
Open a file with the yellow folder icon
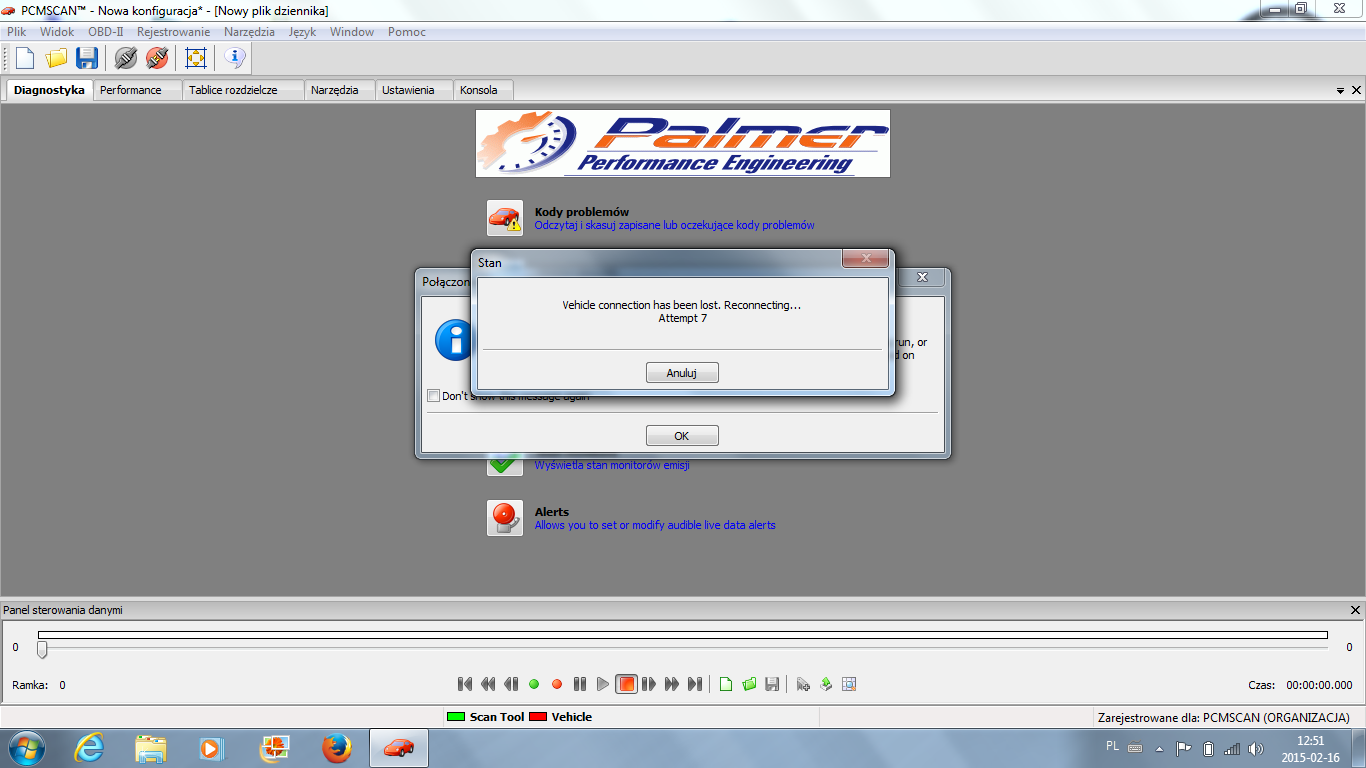(x=56, y=58)
